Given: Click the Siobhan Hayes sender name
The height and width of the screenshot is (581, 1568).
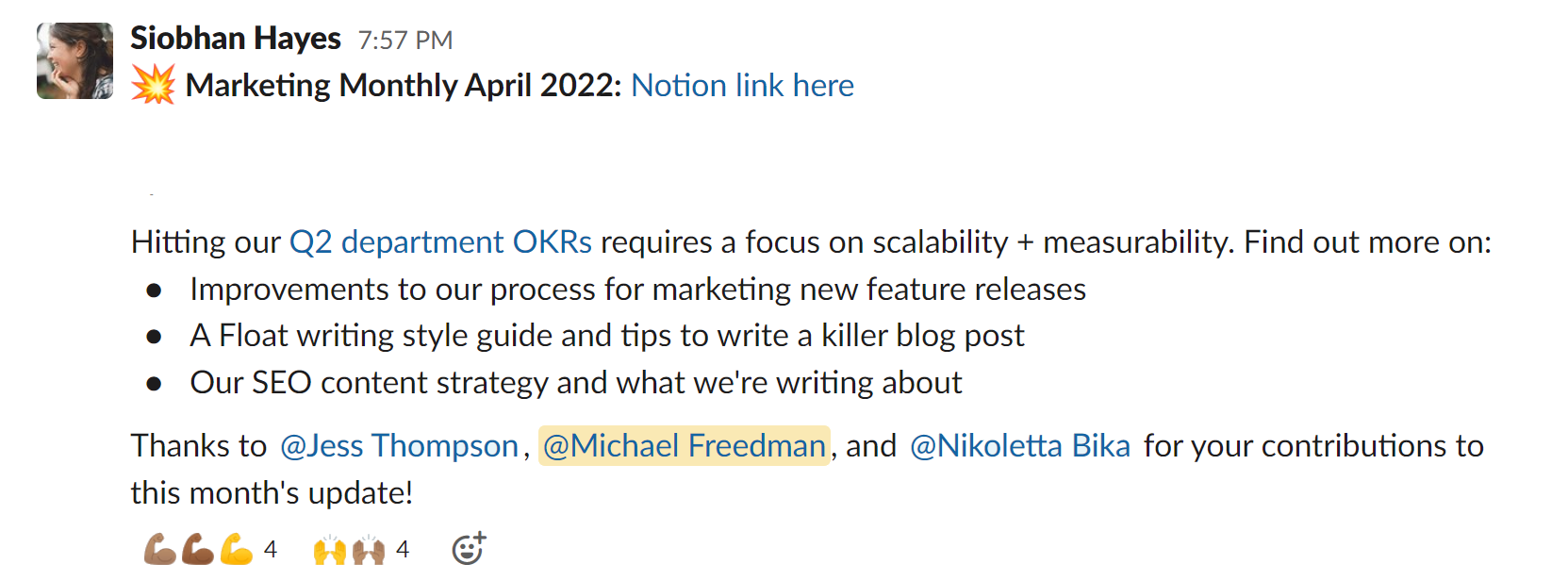Looking at the screenshot, I should tap(236, 39).
